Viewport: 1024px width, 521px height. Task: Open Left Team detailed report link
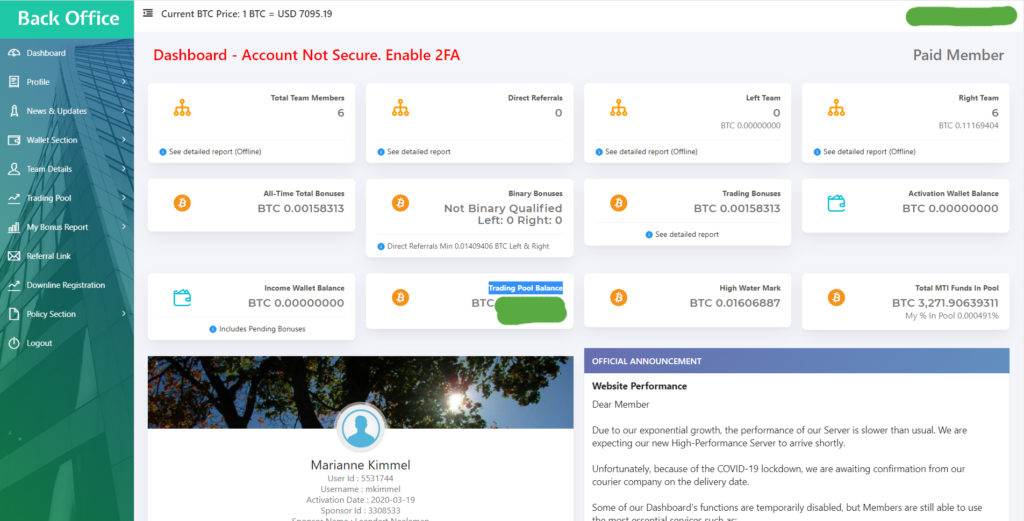pos(647,151)
